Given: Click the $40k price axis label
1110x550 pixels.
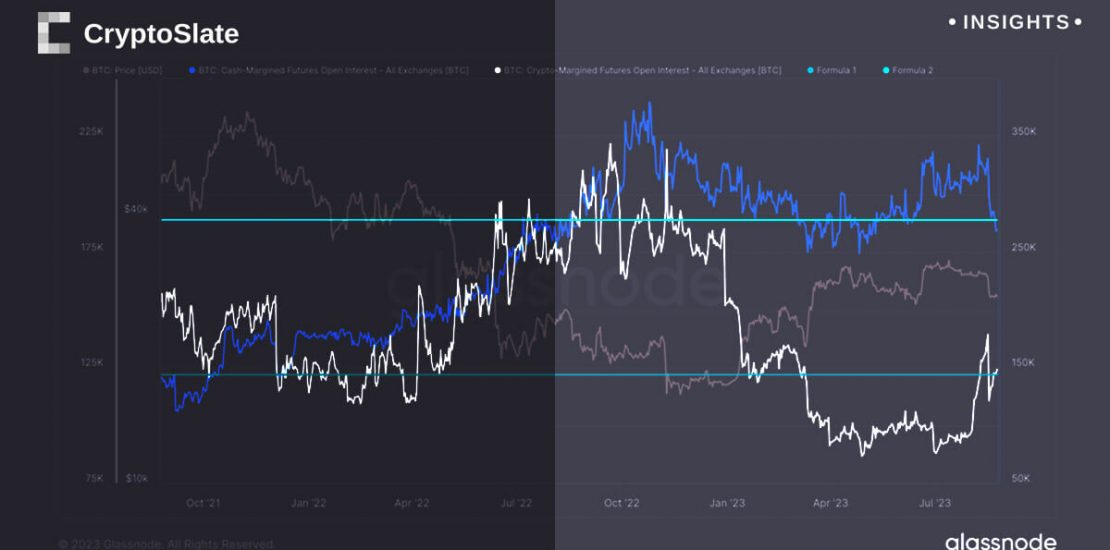Looking at the screenshot, I should (x=135, y=209).
